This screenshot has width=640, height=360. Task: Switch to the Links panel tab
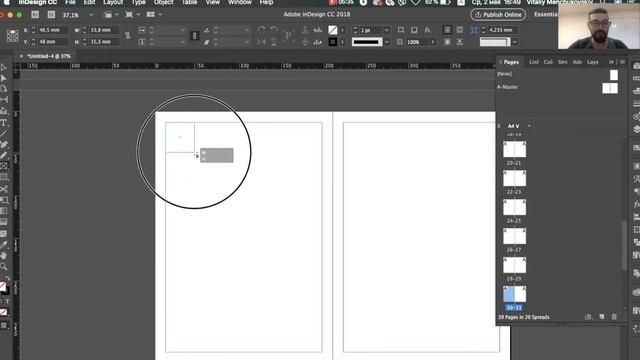[x=533, y=62]
